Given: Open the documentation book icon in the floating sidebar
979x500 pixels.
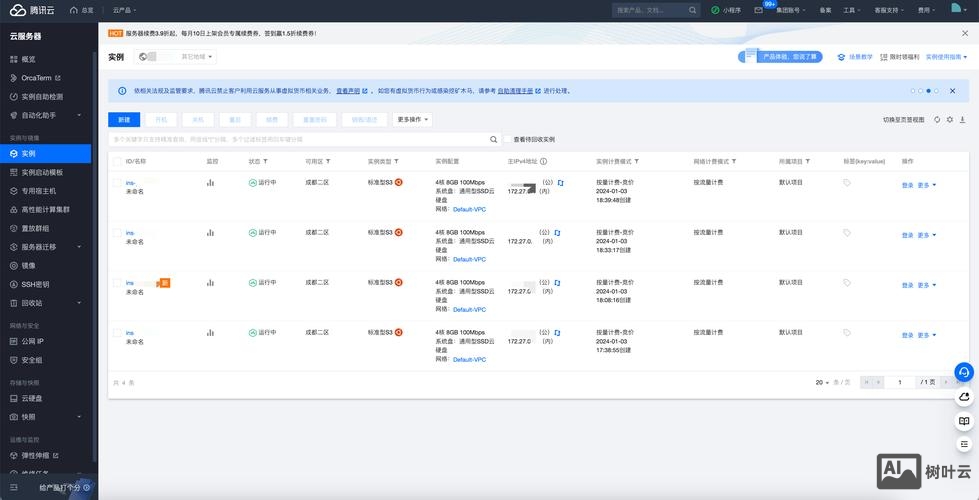Looking at the screenshot, I should 964,422.
